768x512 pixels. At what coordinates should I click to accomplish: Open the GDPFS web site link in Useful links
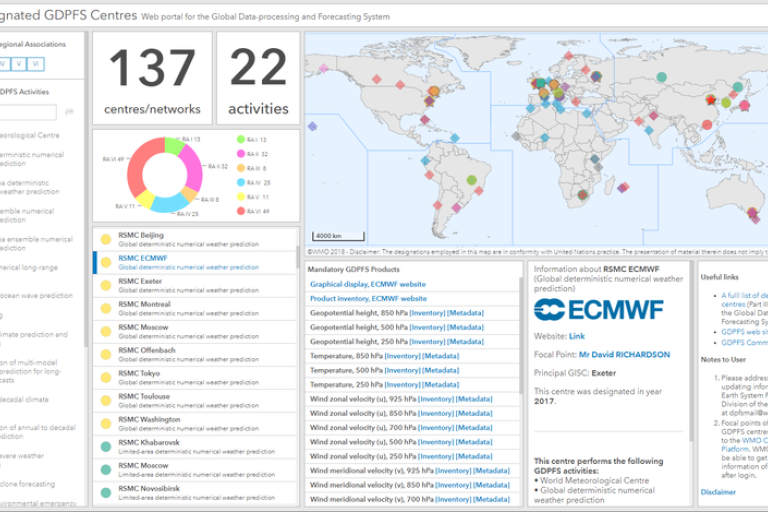744,332
